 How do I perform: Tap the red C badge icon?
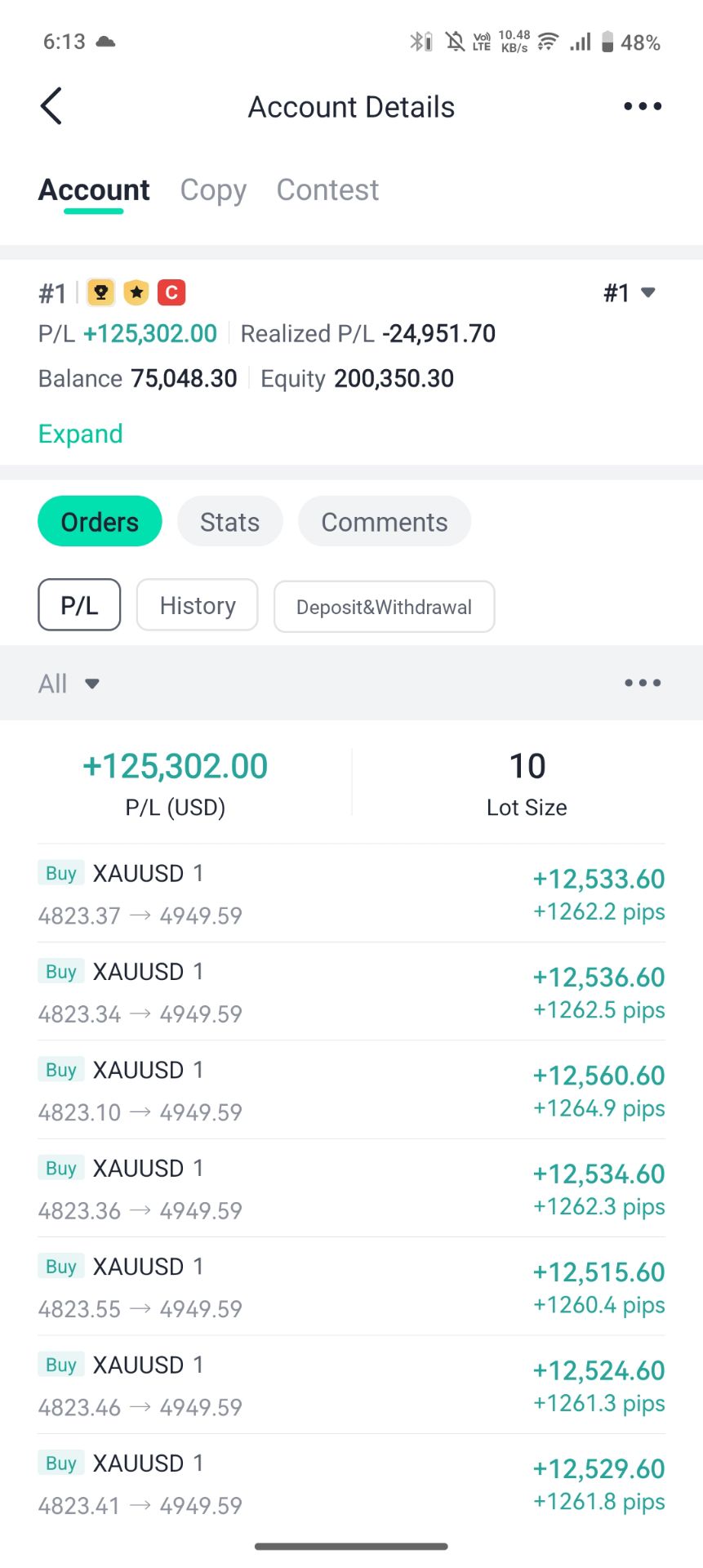coord(171,292)
